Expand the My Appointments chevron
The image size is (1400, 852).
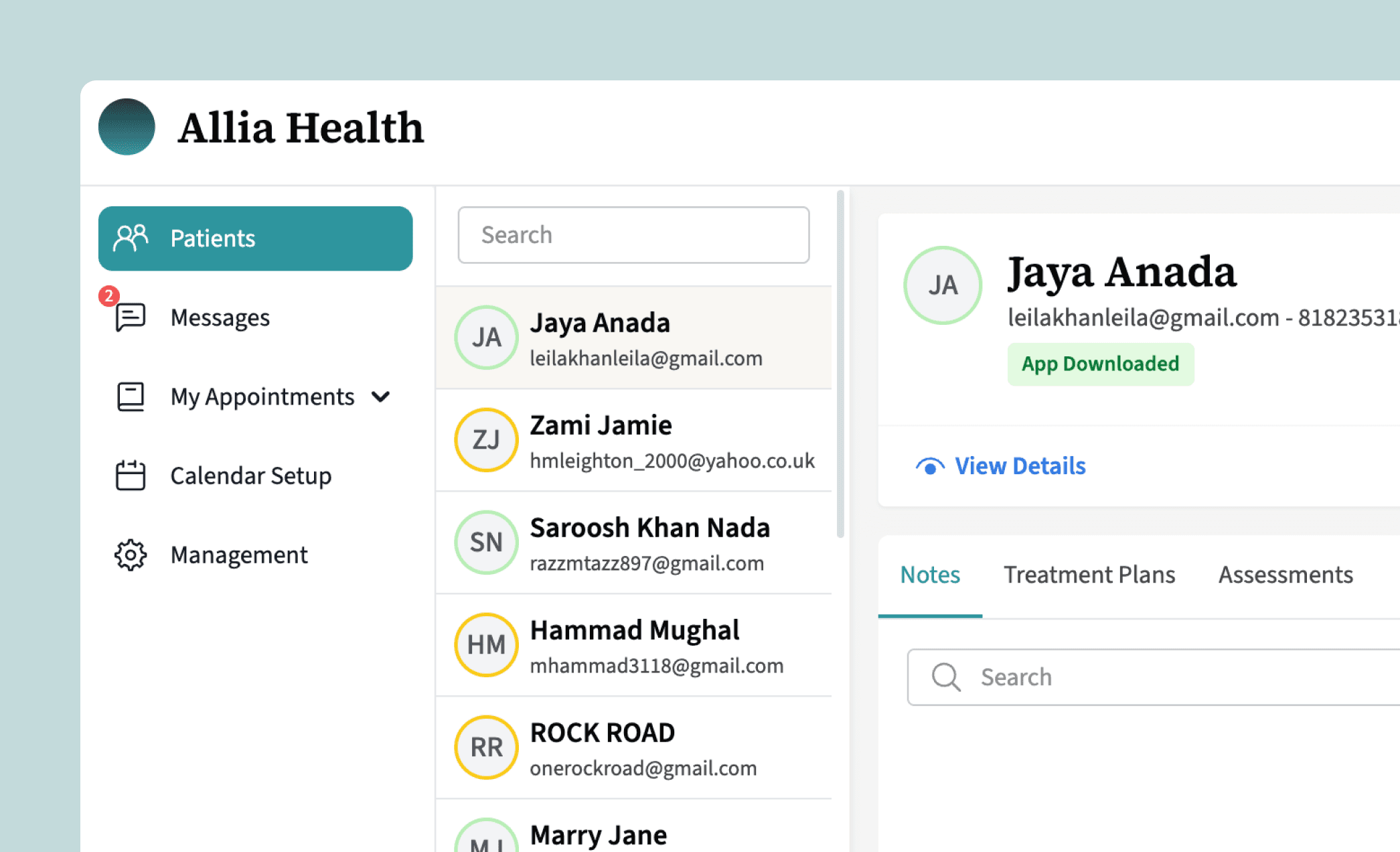click(381, 397)
